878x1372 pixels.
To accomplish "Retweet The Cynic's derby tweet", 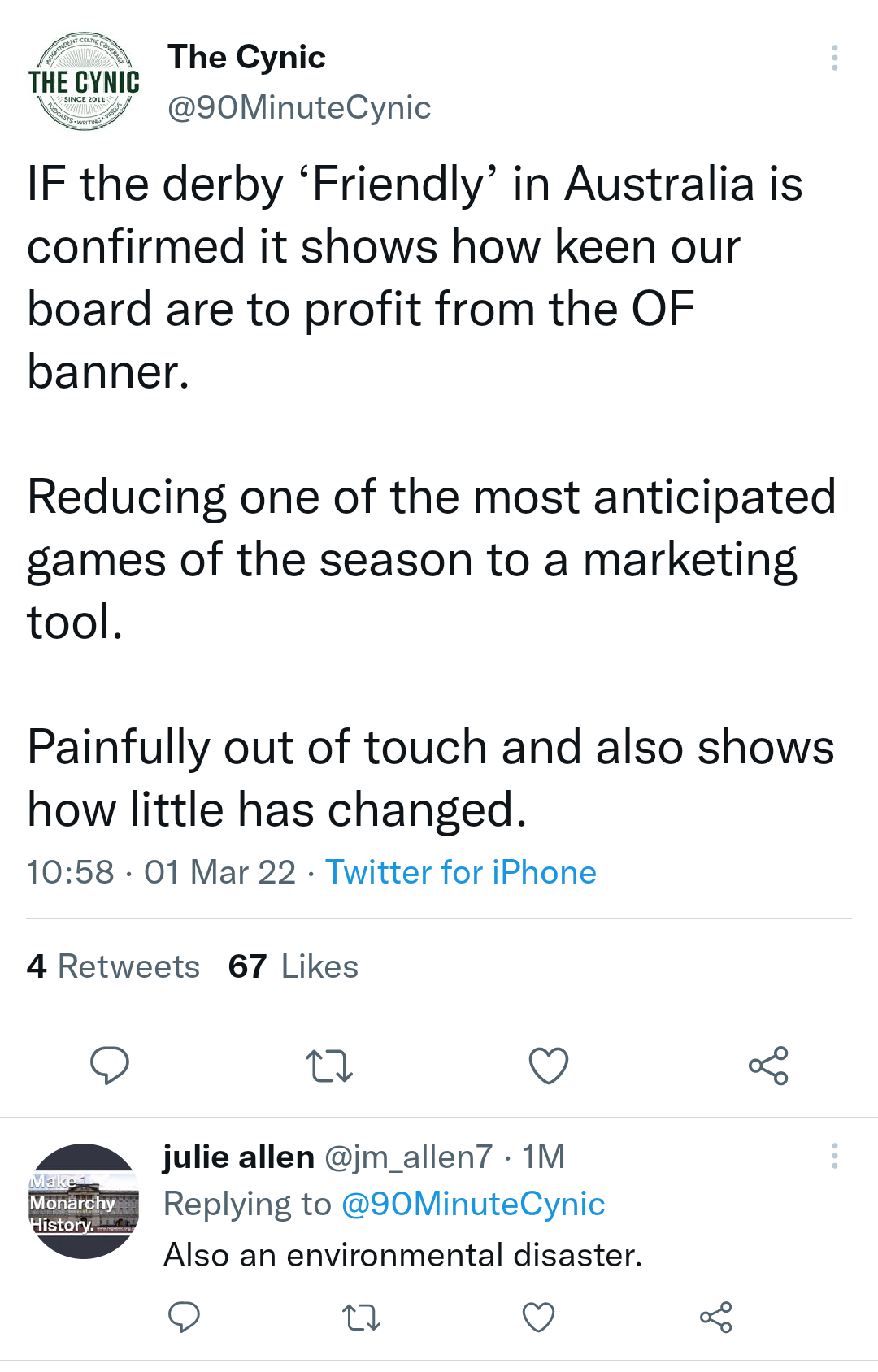I will [x=329, y=1066].
